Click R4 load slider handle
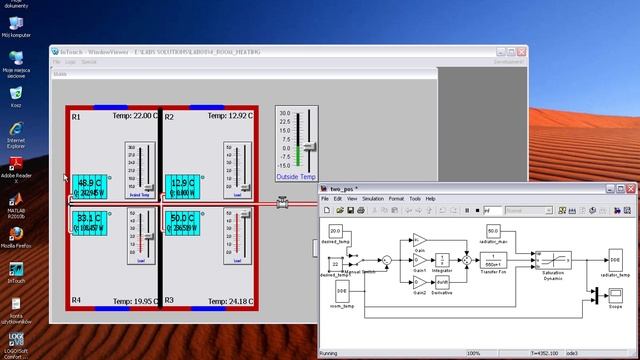640x360 pixels. 149,236
